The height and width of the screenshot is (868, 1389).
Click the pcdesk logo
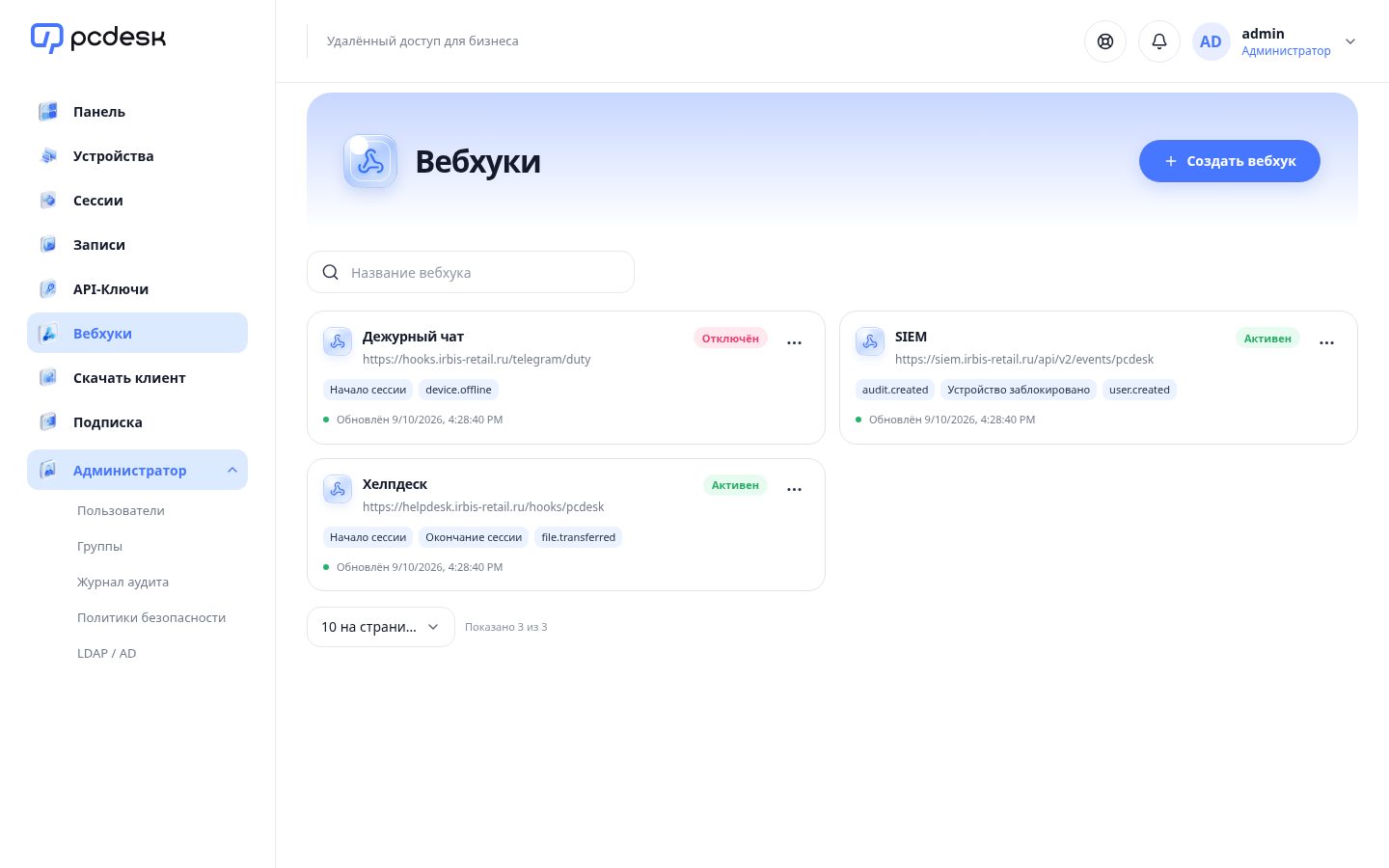[98, 38]
